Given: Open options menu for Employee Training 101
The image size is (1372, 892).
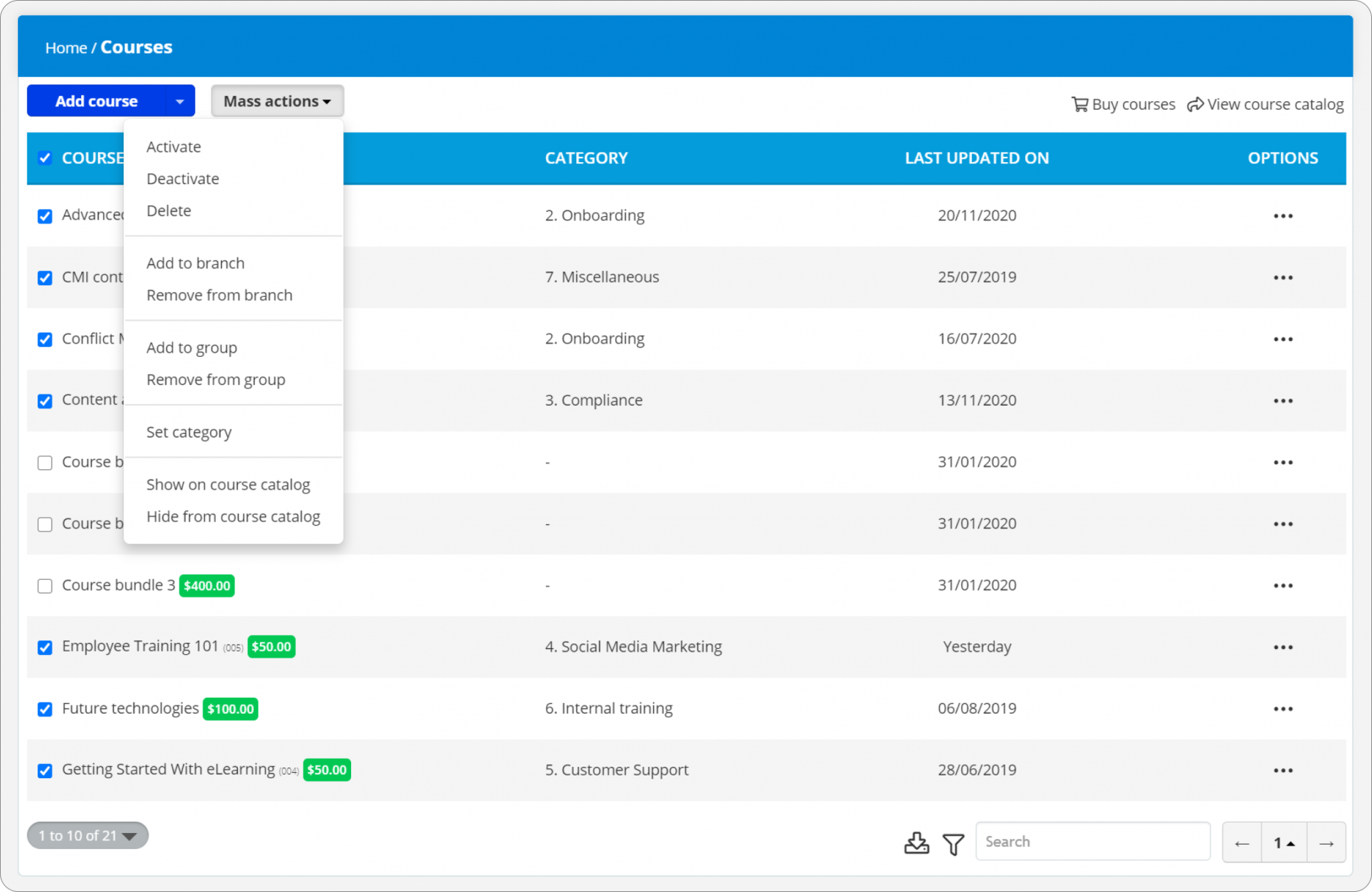Looking at the screenshot, I should click(1283, 647).
